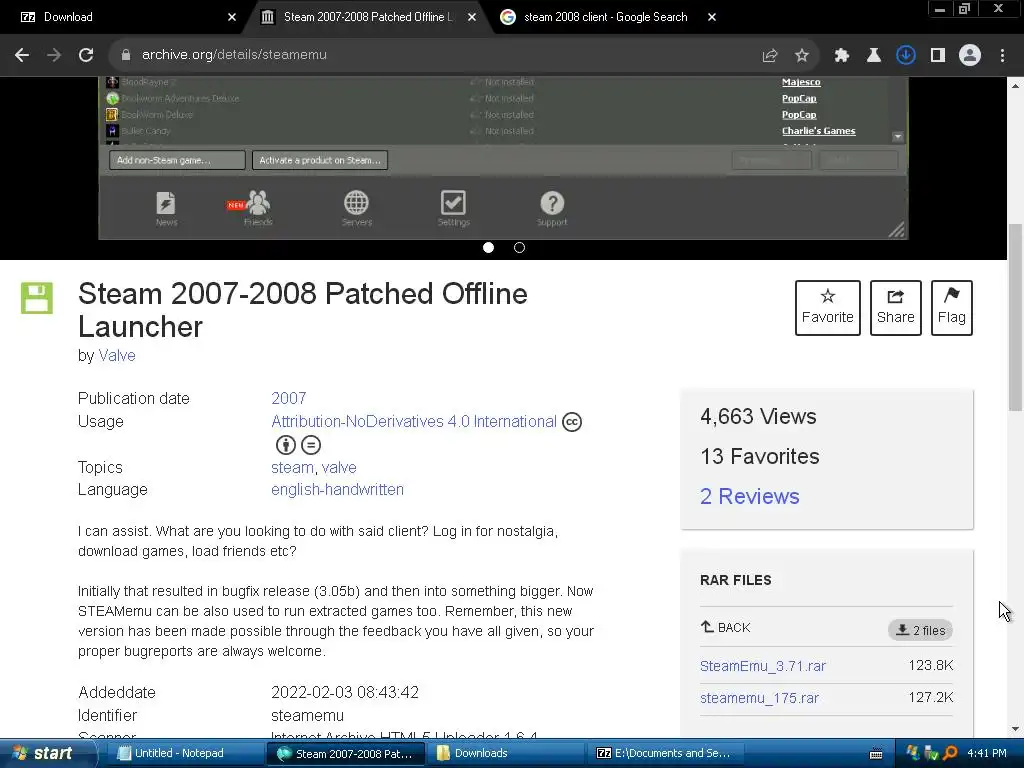Open the share-page icon in the address bar
Viewport: 1024px width, 768px height.
(770, 56)
